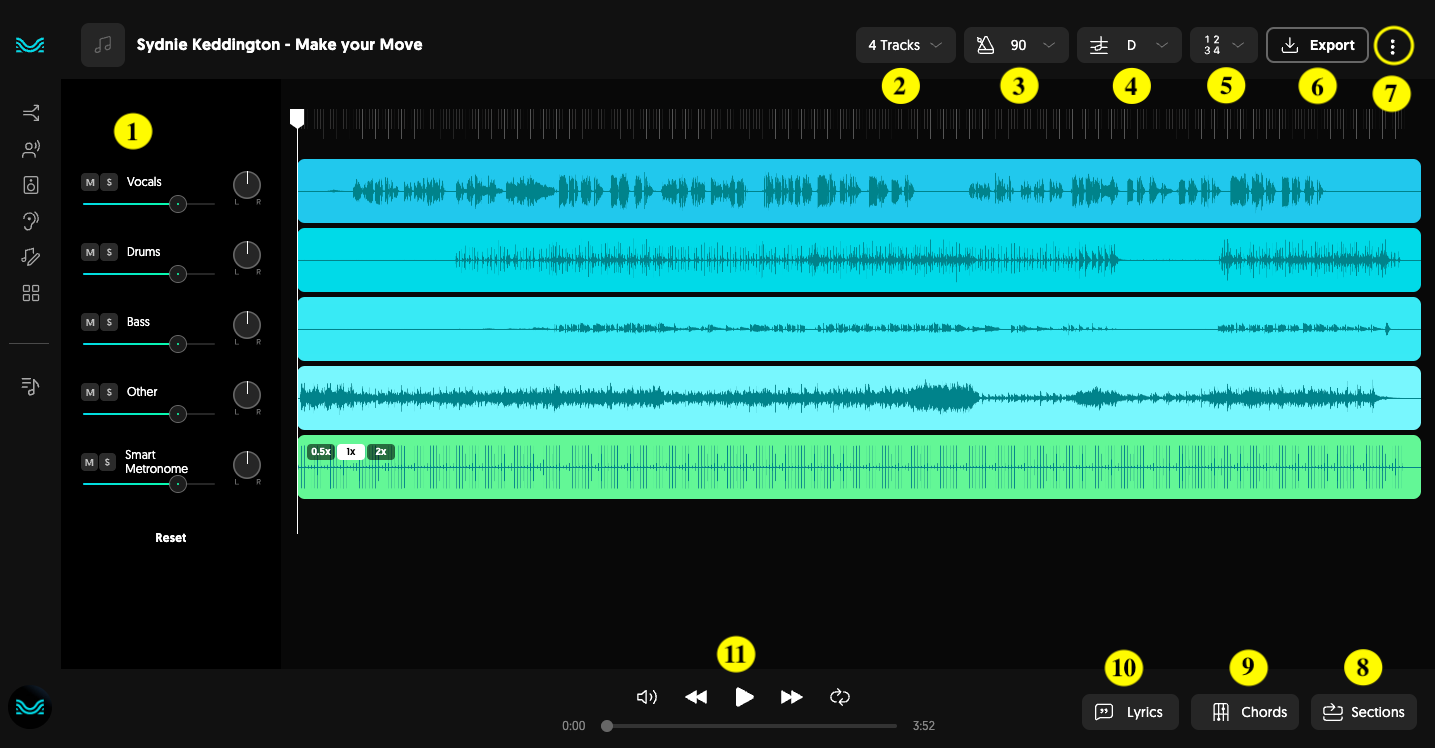Reset all mixer settings
Image resolution: width=1435 pixels, height=748 pixels.
click(x=170, y=537)
